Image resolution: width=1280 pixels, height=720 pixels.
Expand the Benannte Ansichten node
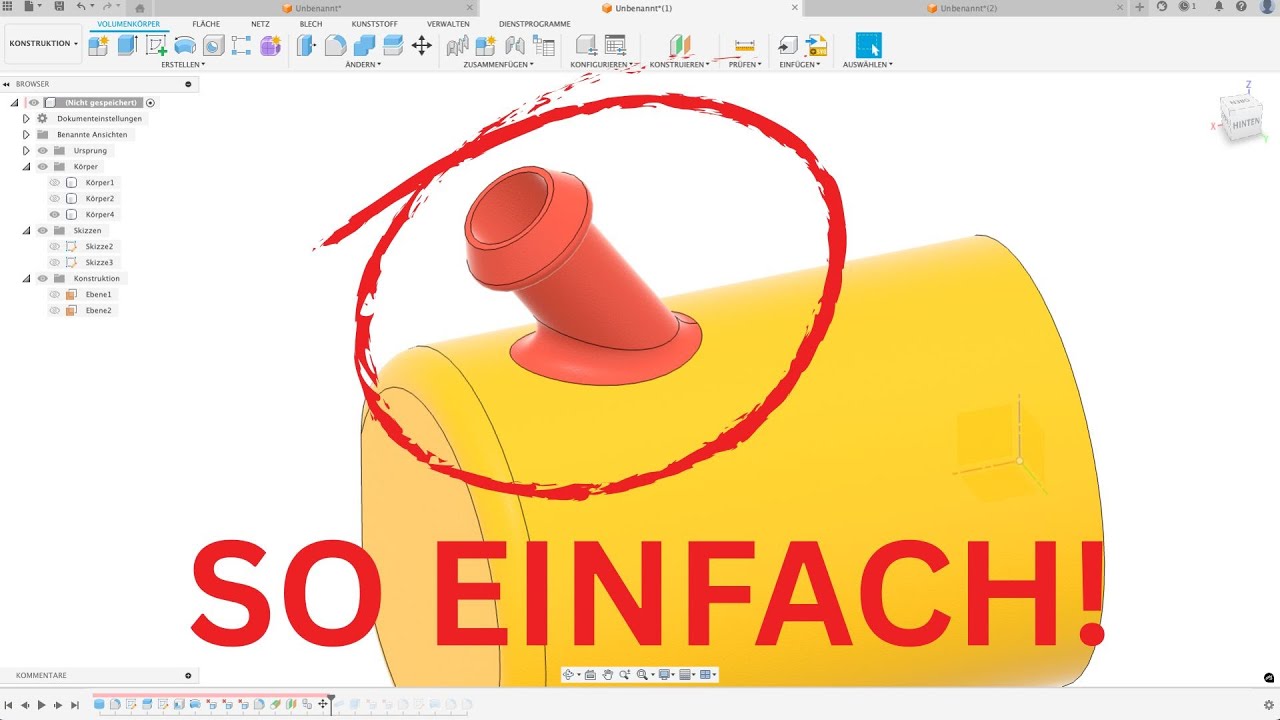pyautogui.click(x=27, y=134)
